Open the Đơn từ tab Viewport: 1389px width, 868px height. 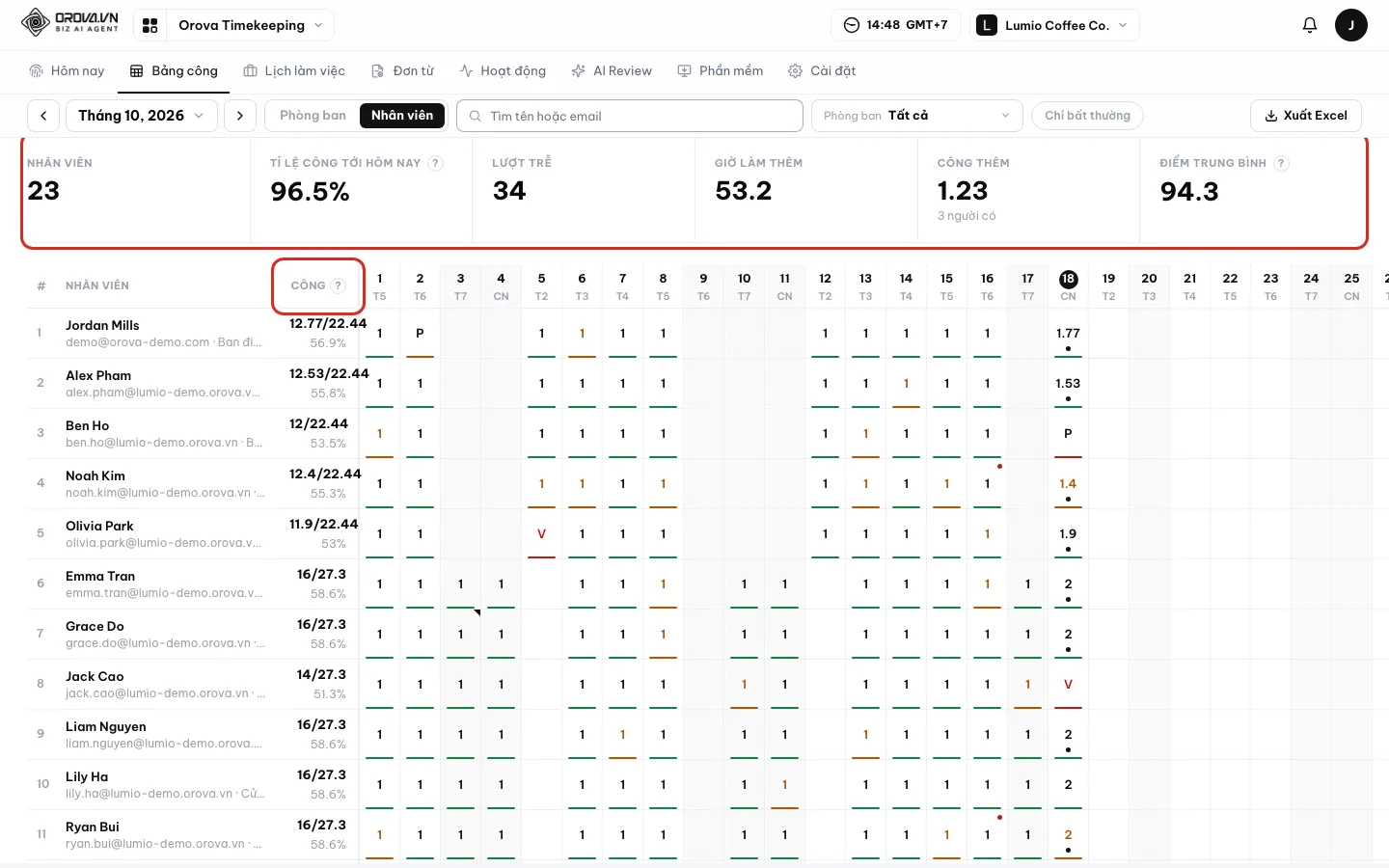(403, 71)
